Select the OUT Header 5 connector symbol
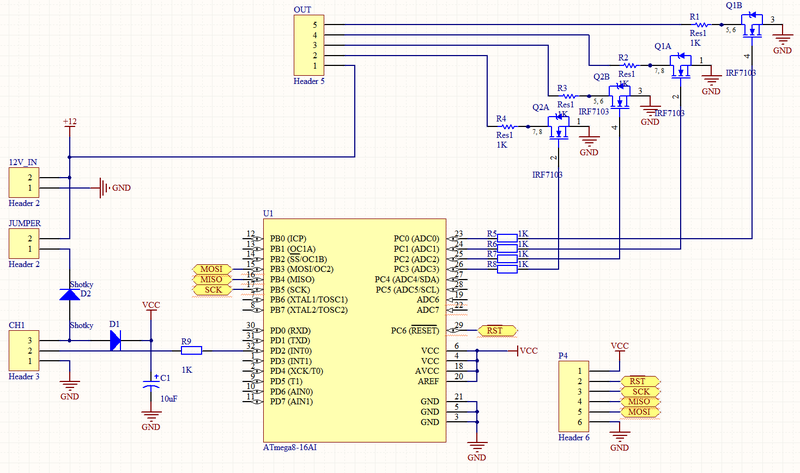This screenshot has height=473, width=800. pos(309,45)
